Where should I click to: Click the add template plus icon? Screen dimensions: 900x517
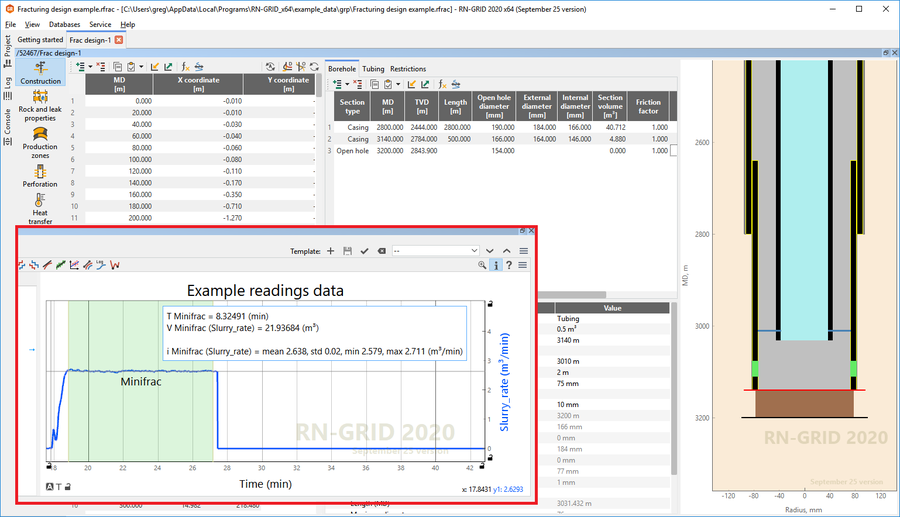pyautogui.click(x=331, y=251)
